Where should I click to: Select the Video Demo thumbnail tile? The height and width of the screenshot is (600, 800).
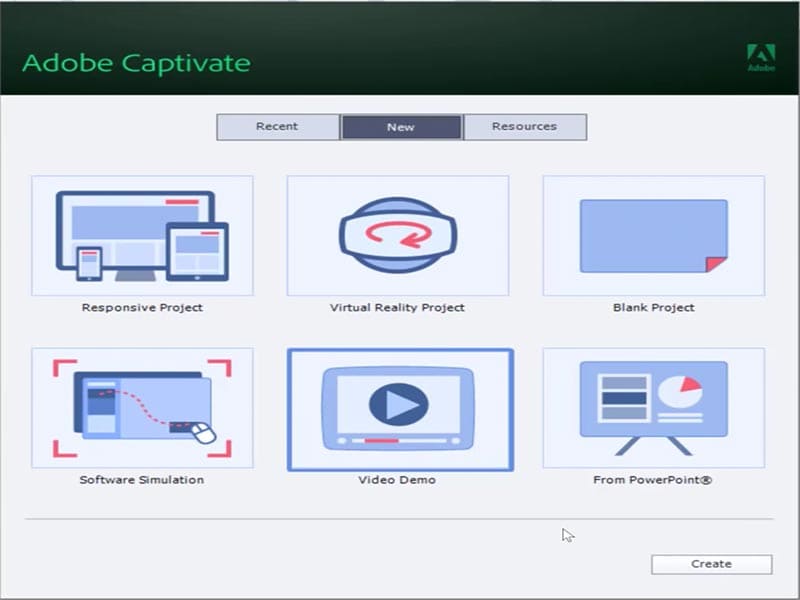[x=397, y=408]
